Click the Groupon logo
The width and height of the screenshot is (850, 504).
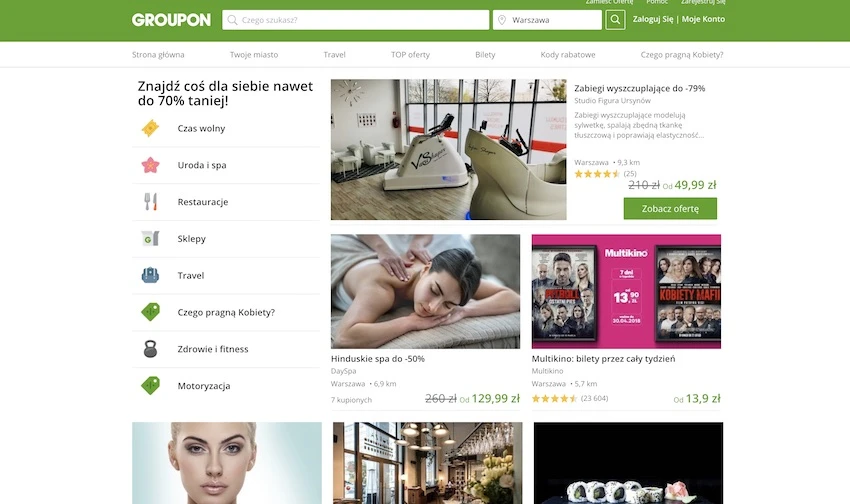pos(171,20)
